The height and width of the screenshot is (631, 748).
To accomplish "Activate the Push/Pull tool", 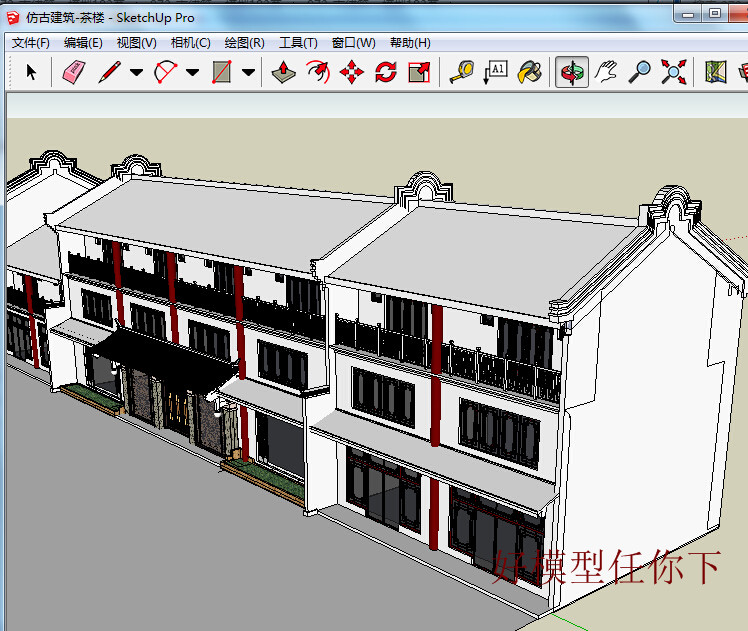I will (283, 72).
